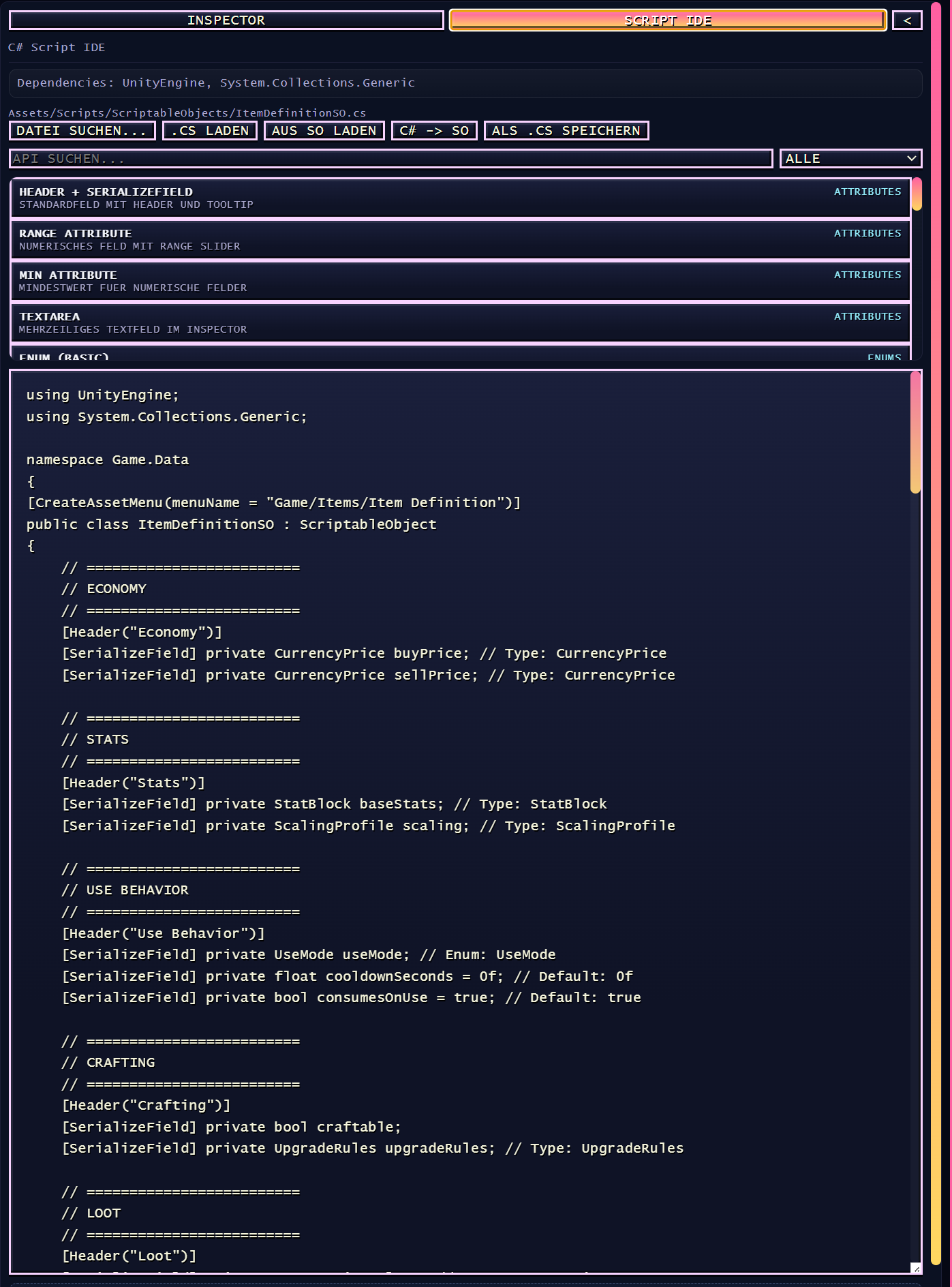Select the Range Attribute snippet
Screen dimensions: 952x1287
[x=461, y=240]
